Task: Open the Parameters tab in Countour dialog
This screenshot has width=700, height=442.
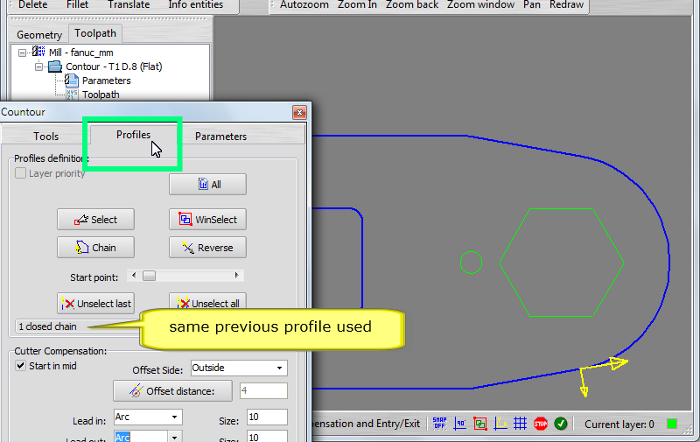Action: [x=221, y=136]
